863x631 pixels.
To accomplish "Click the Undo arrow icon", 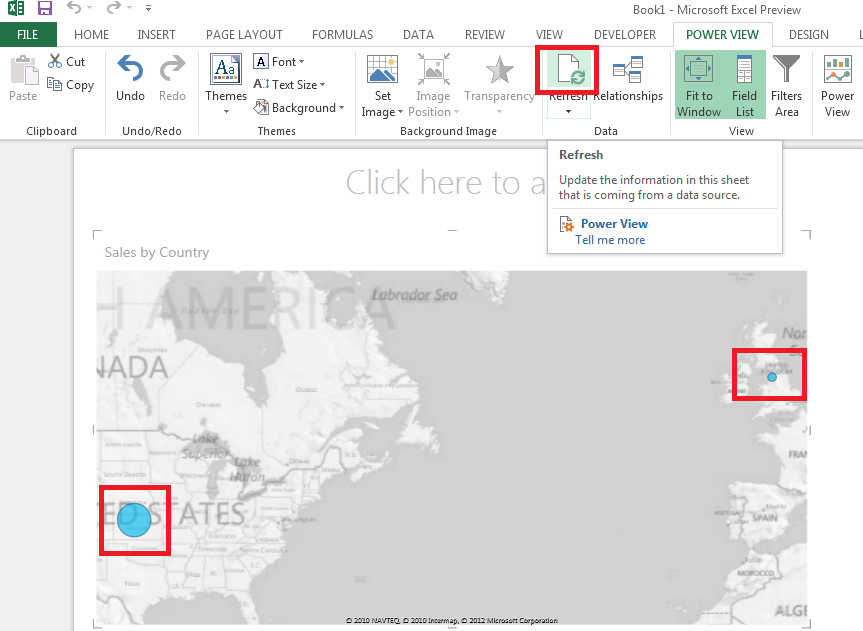I will [130, 69].
